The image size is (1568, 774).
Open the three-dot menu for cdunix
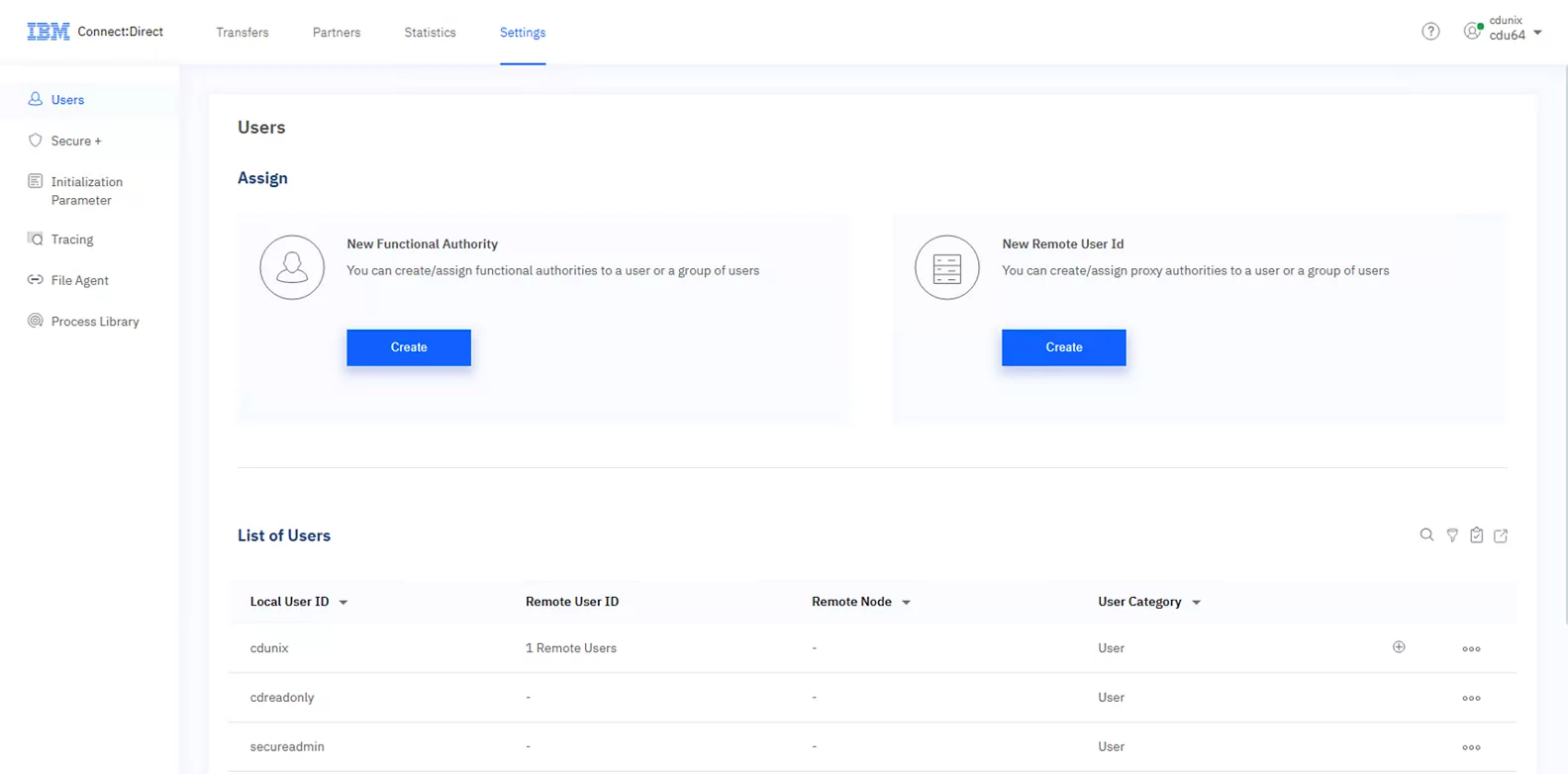coord(1471,649)
